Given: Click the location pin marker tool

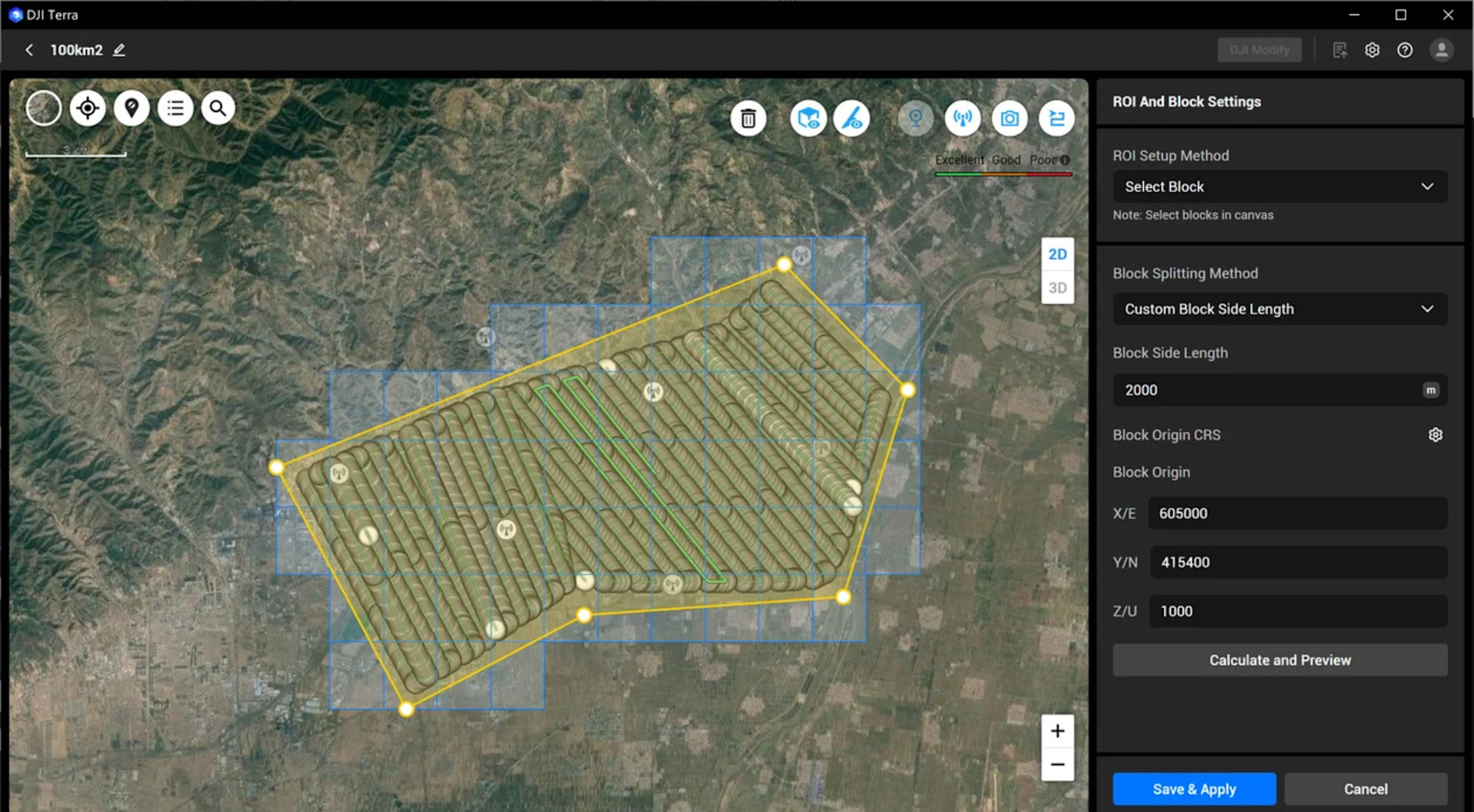Looking at the screenshot, I should pos(131,108).
